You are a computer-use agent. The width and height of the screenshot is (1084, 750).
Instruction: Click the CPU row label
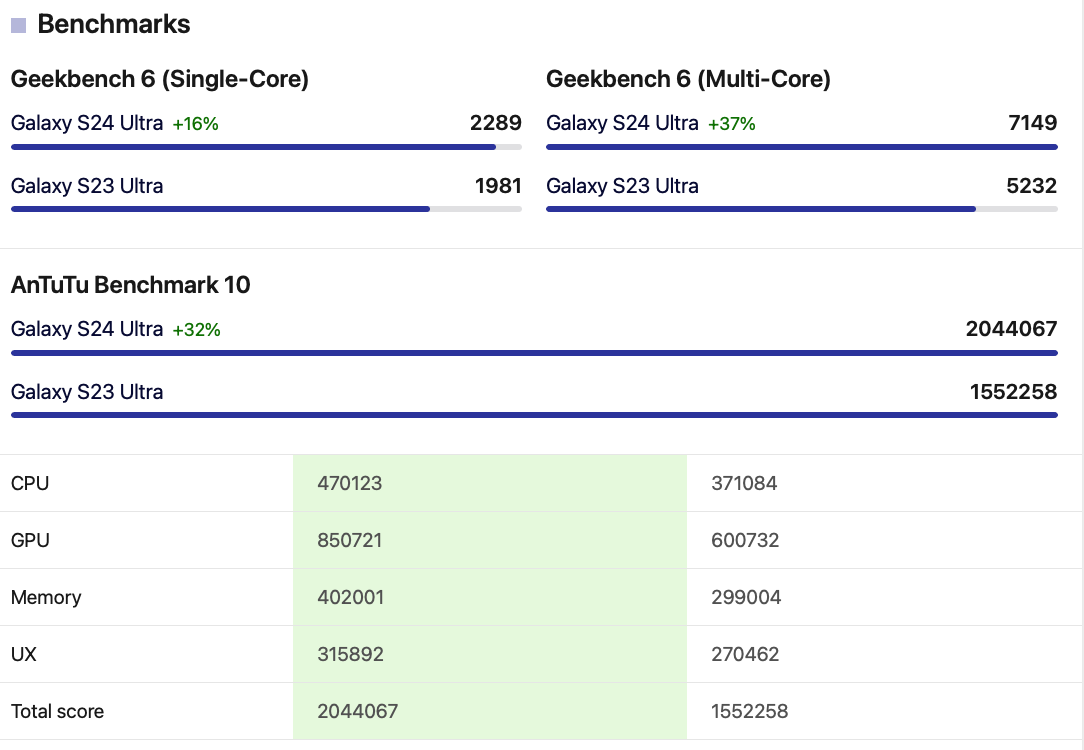[30, 483]
